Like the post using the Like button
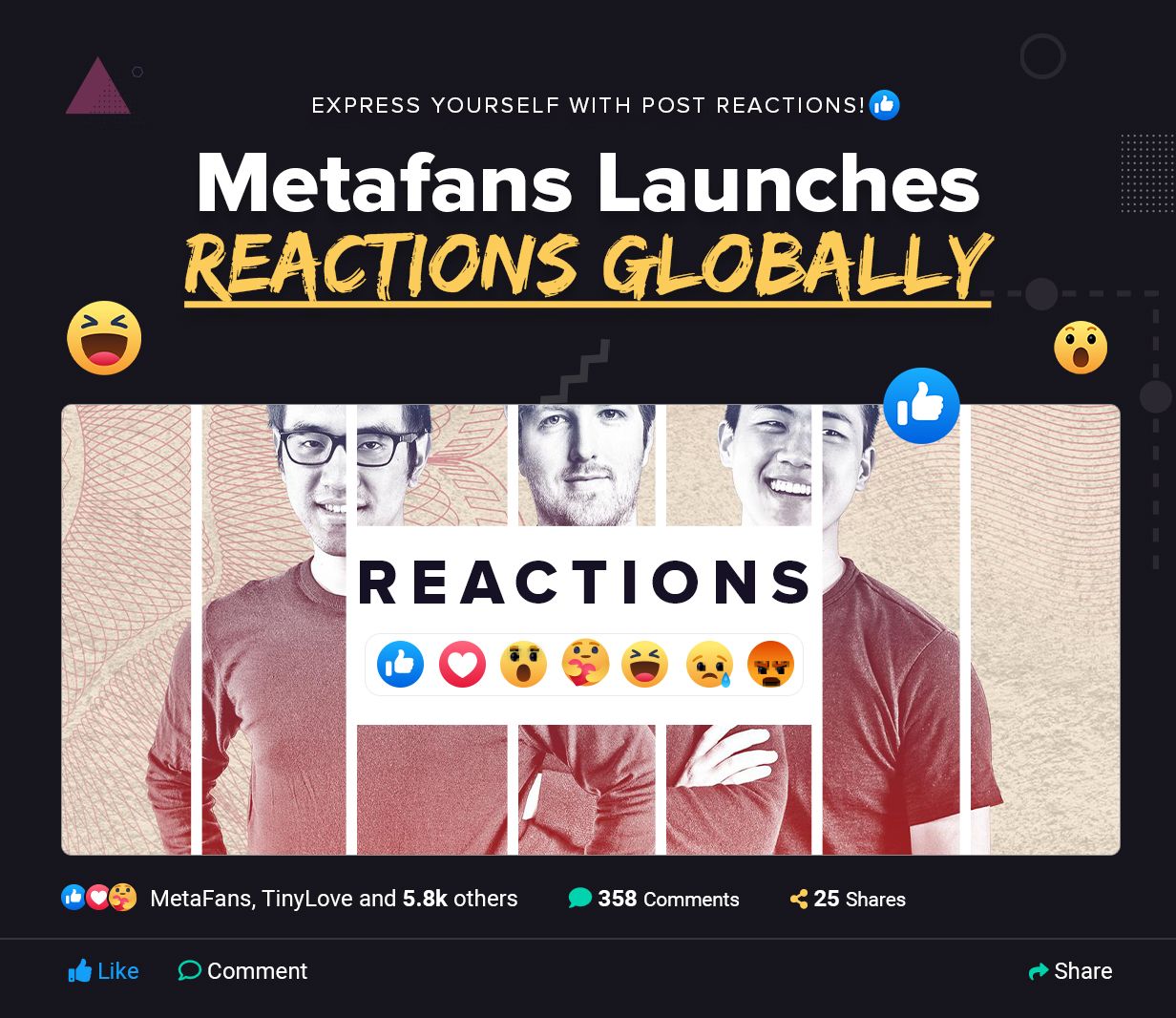The width and height of the screenshot is (1176, 1018). point(103,970)
